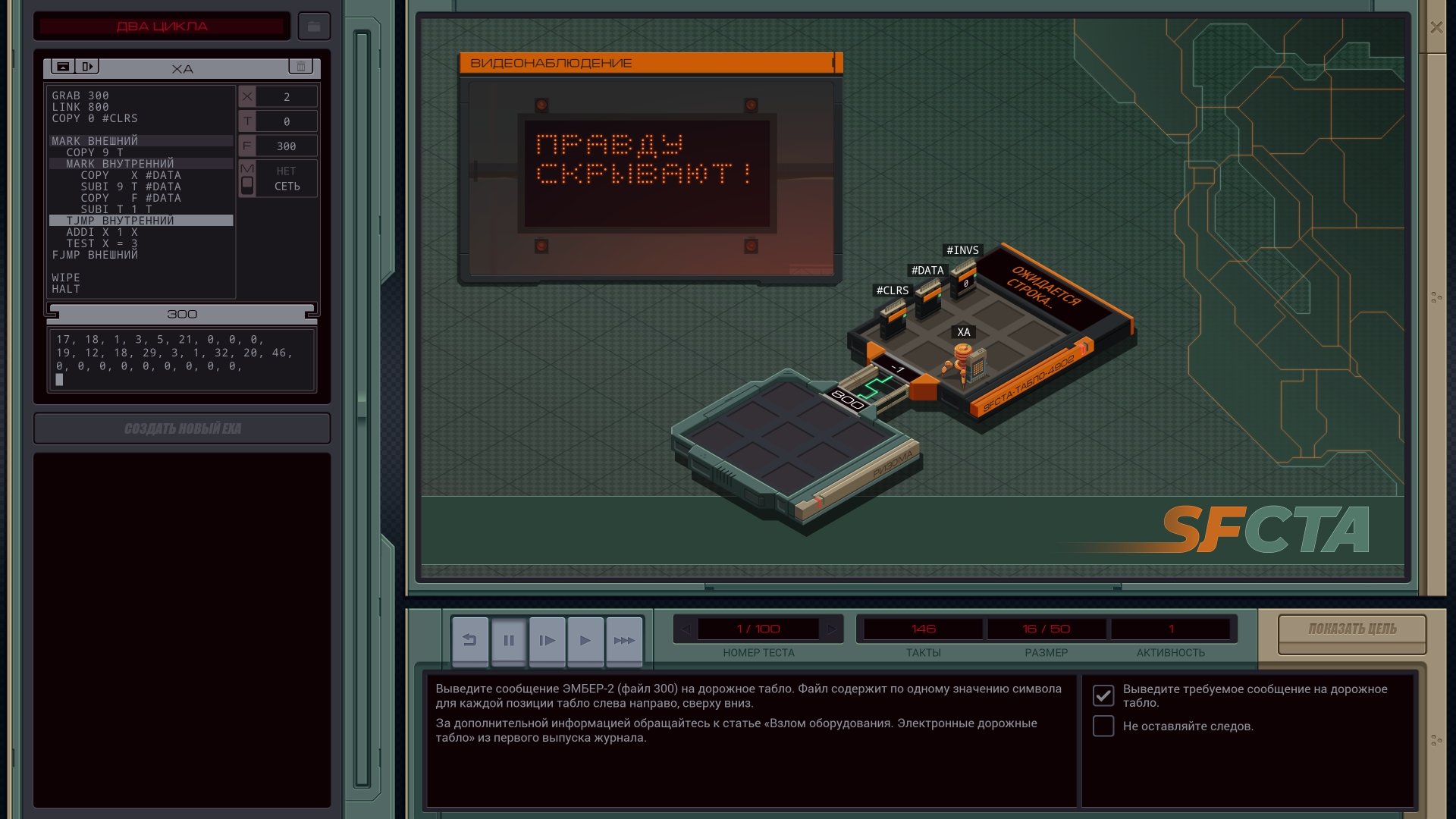
Task: Collapse file 300 panel header
Action: pos(182,314)
